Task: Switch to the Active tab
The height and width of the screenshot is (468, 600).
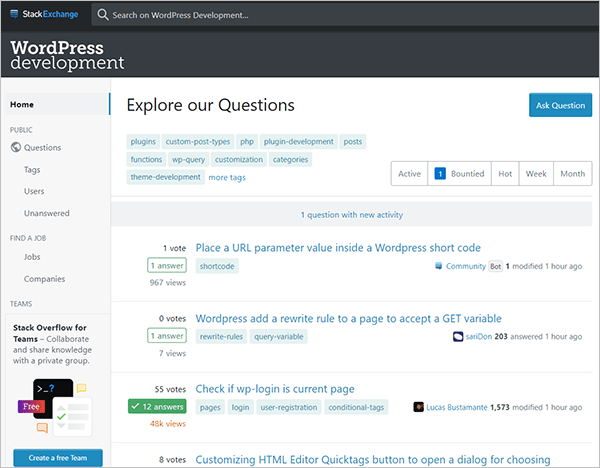Action: tap(409, 174)
